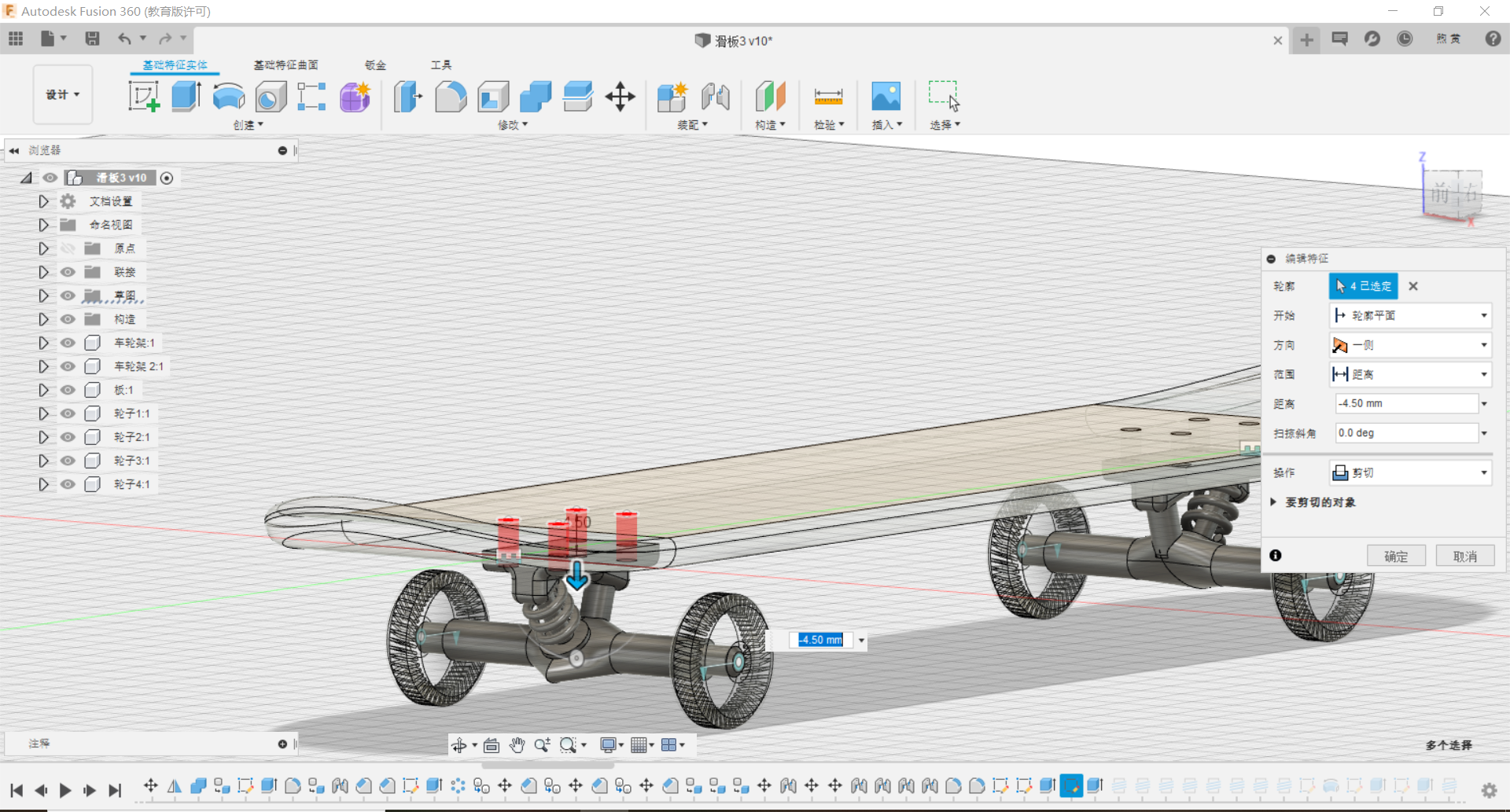Open the help question mark icon
Viewport: 1510px width, 812px height.
(1493, 39)
